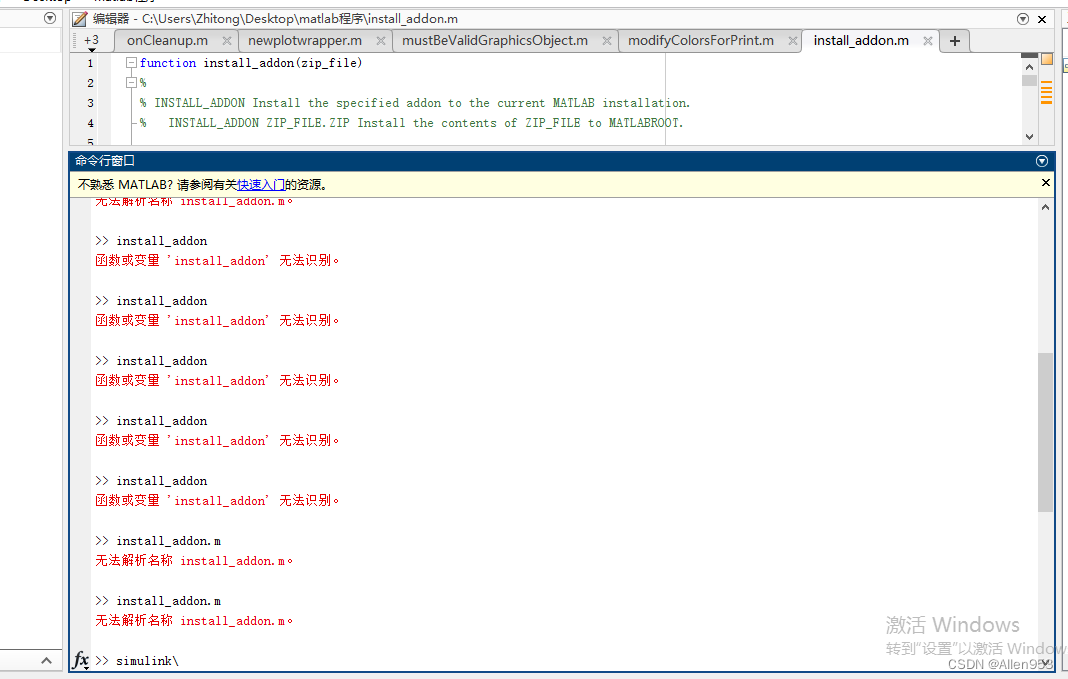Select the install_addon.m tab
The width and height of the screenshot is (1068, 679).
point(861,41)
